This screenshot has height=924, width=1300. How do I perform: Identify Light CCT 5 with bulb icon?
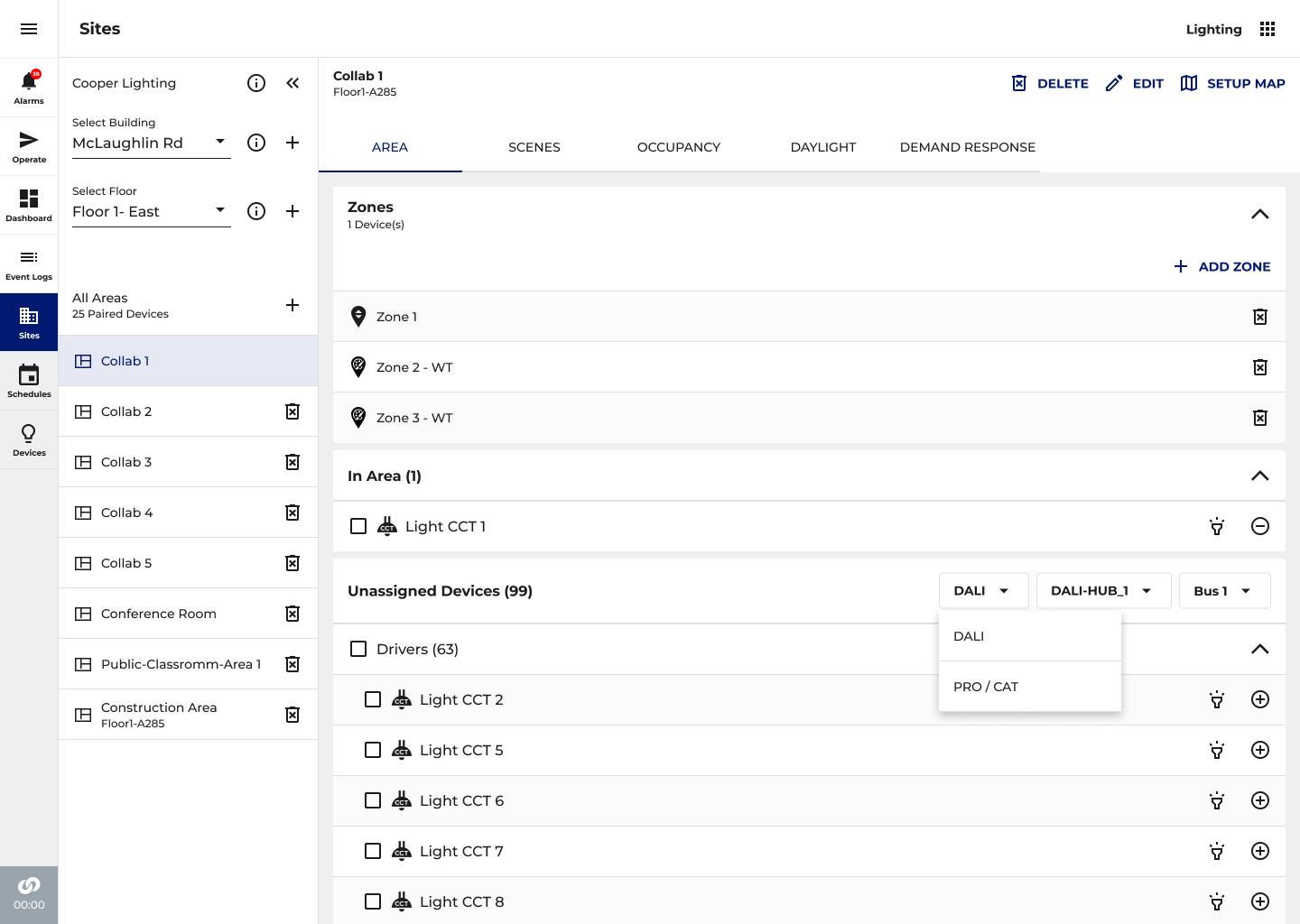click(1217, 750)
